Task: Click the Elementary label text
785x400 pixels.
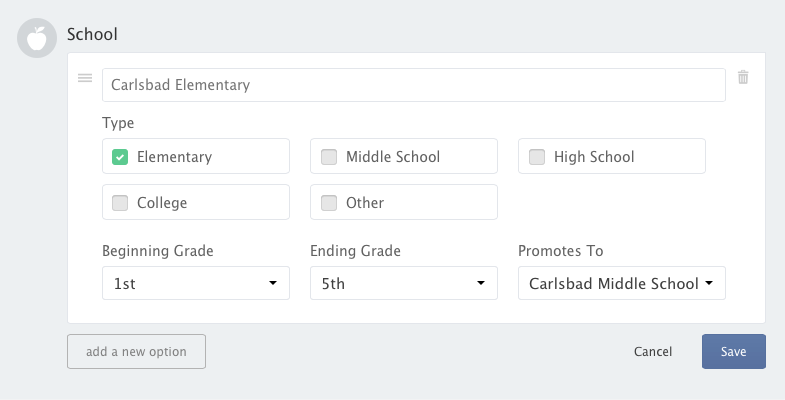Action: pyautogui.click(x=174, y=157)
